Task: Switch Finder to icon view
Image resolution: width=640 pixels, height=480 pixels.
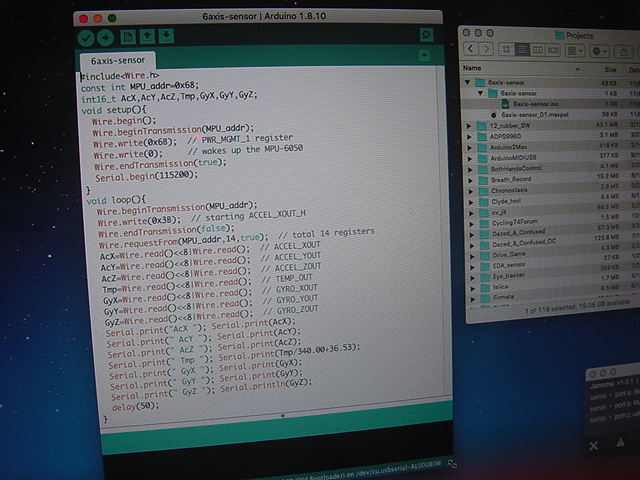Action: point(506,50)
